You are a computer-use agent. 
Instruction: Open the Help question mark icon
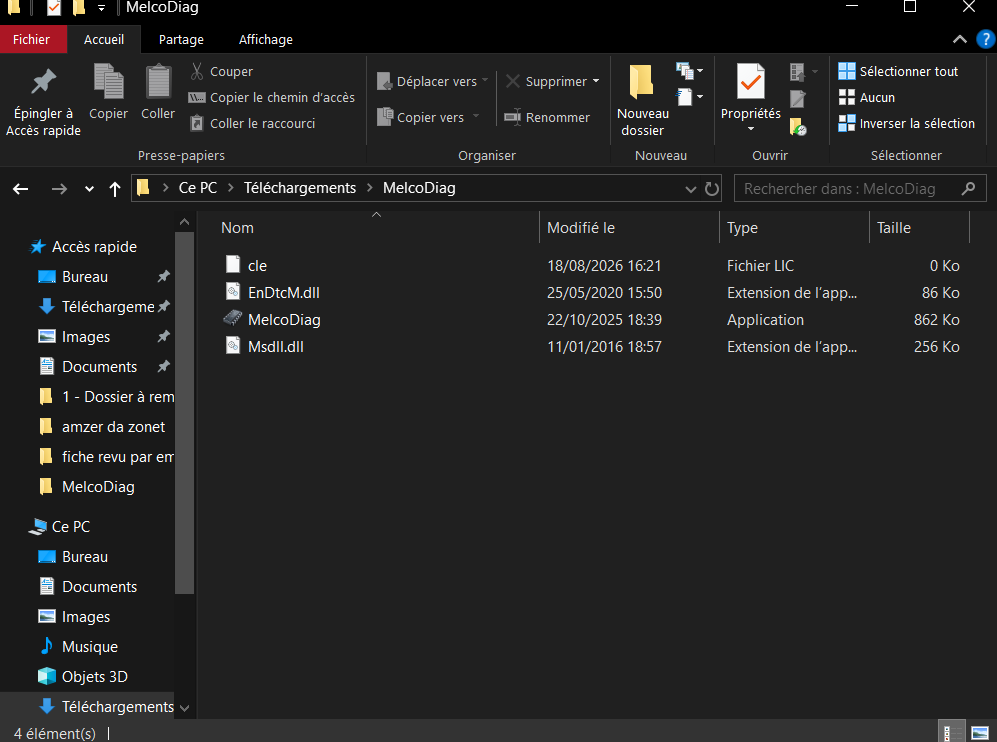click(986, 39)
